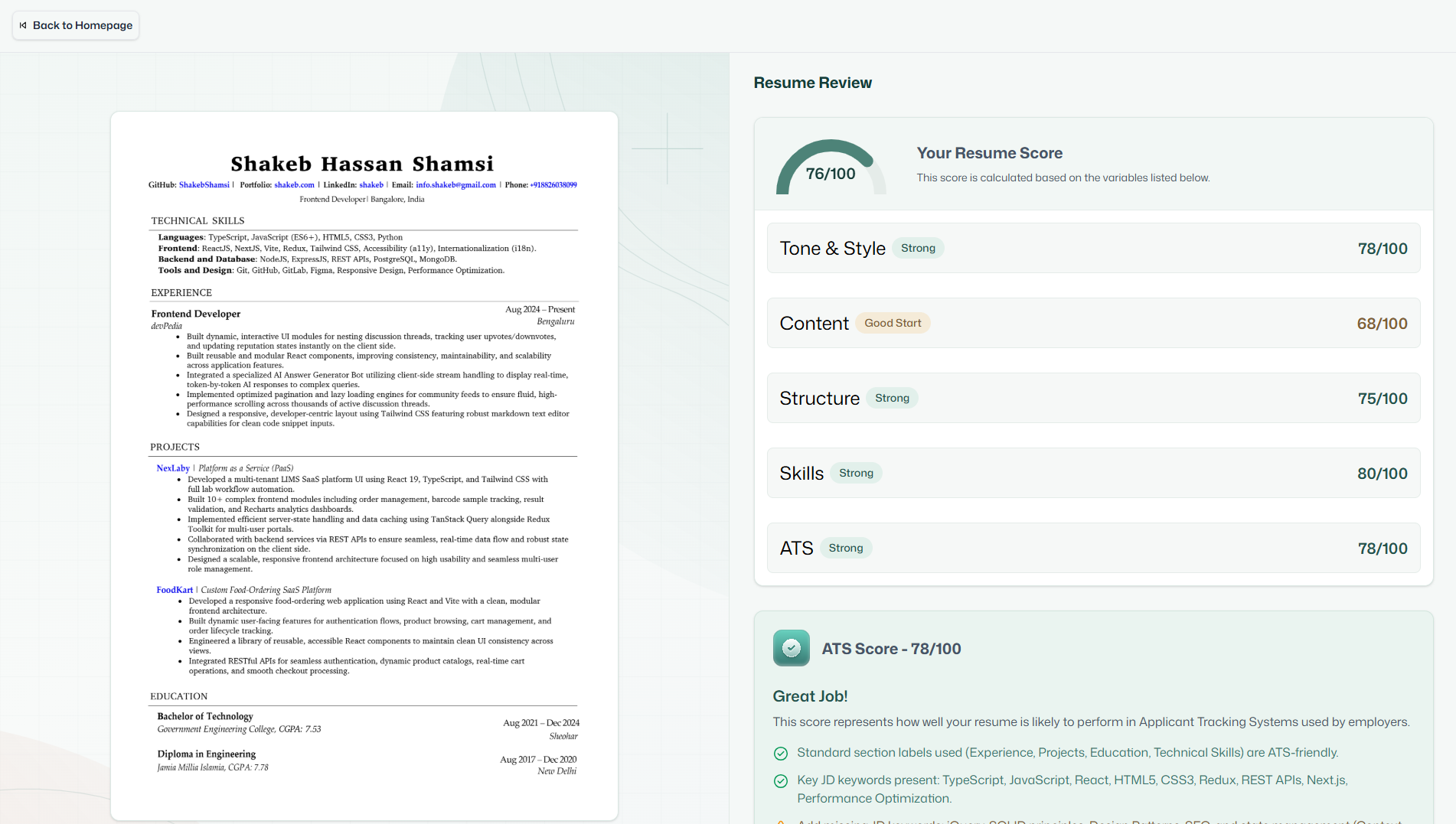
Task: Expand the Skills score row
Action: (x=1093, y=473)
